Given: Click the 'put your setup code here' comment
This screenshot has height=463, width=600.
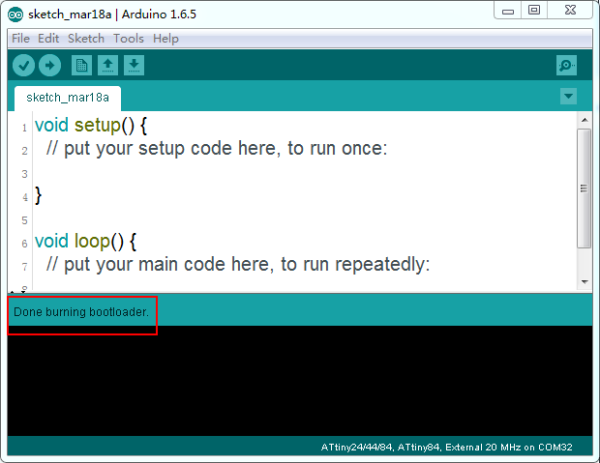Looking at the screenshot, I should [x=217, y=148].
